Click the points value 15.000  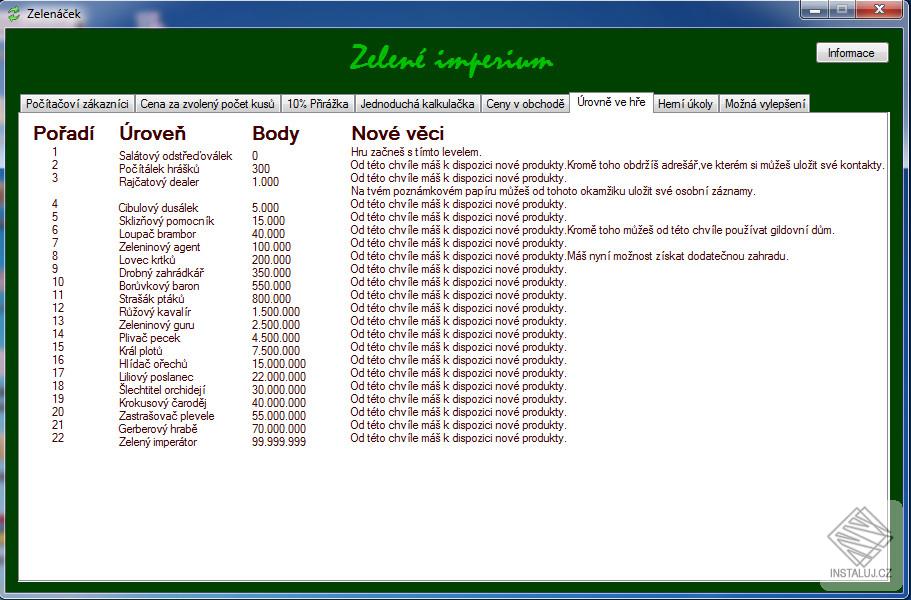268,221
